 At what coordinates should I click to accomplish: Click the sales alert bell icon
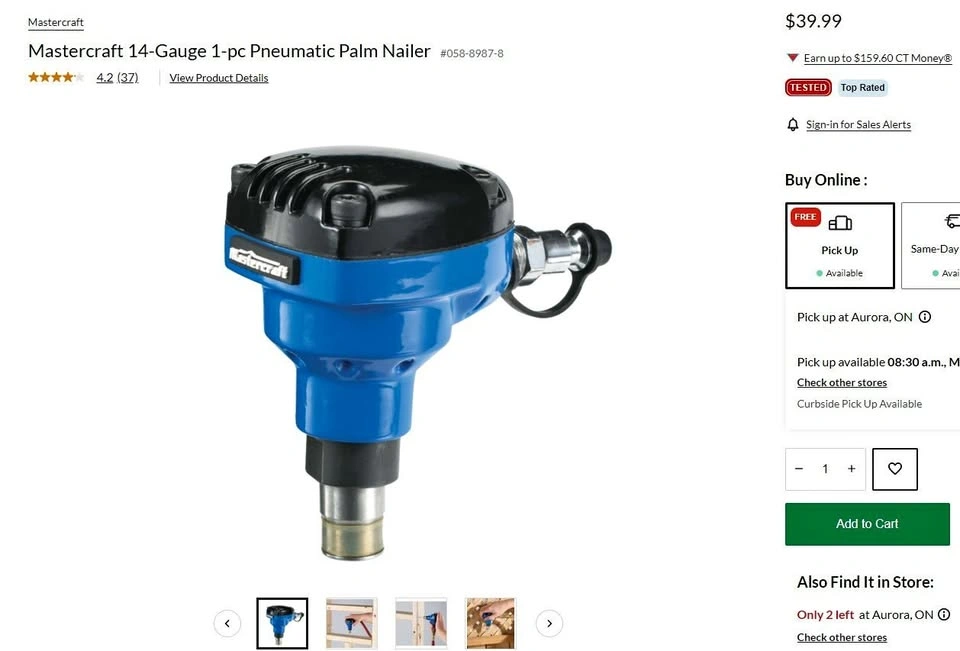793,125
